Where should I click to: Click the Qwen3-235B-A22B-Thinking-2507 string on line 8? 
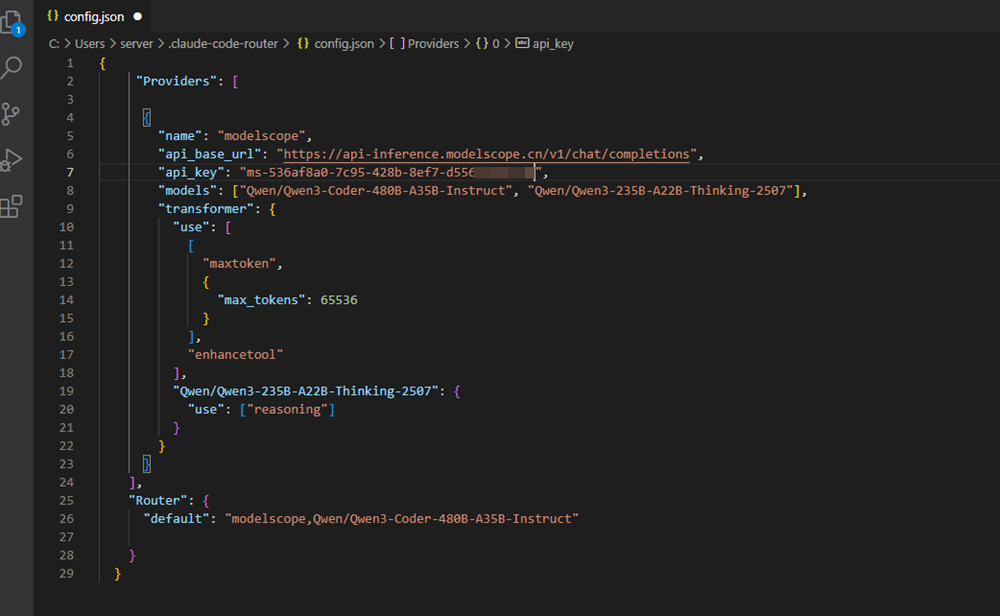(x=660, y=191)
